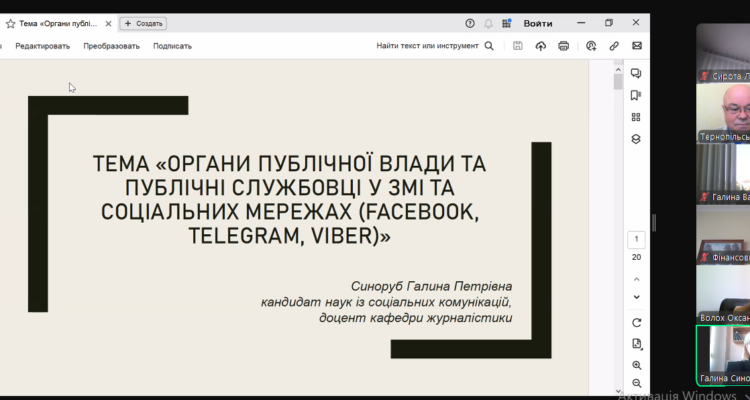Click the share with others icon
The width and height of the screenshot is (750, 400).
pyautogui.click(x=591, y=46)
